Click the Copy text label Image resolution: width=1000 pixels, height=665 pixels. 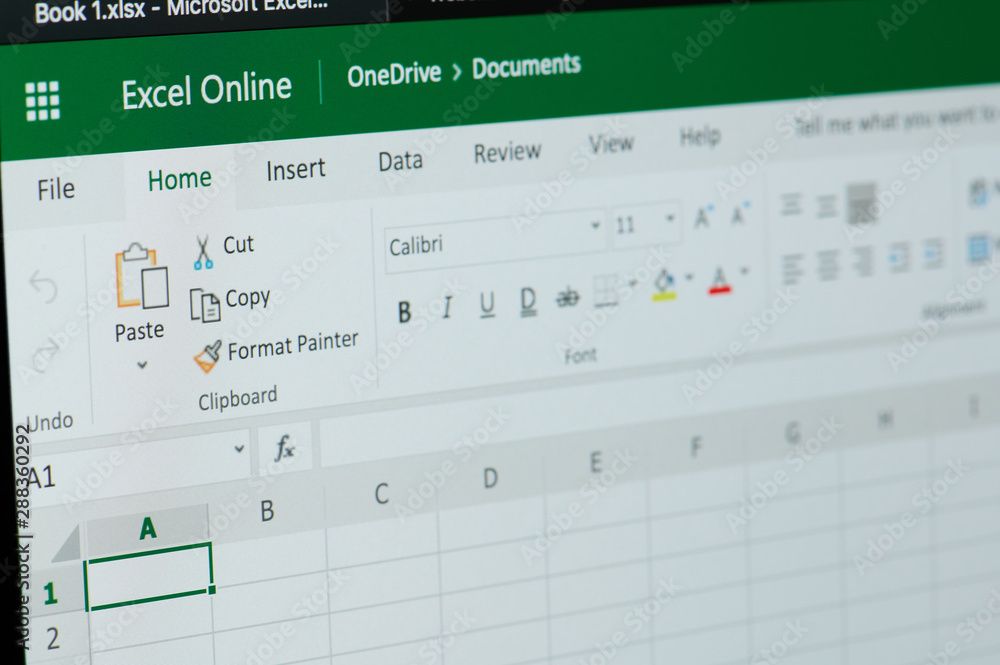pyautogui.click(x=247, y=298)
